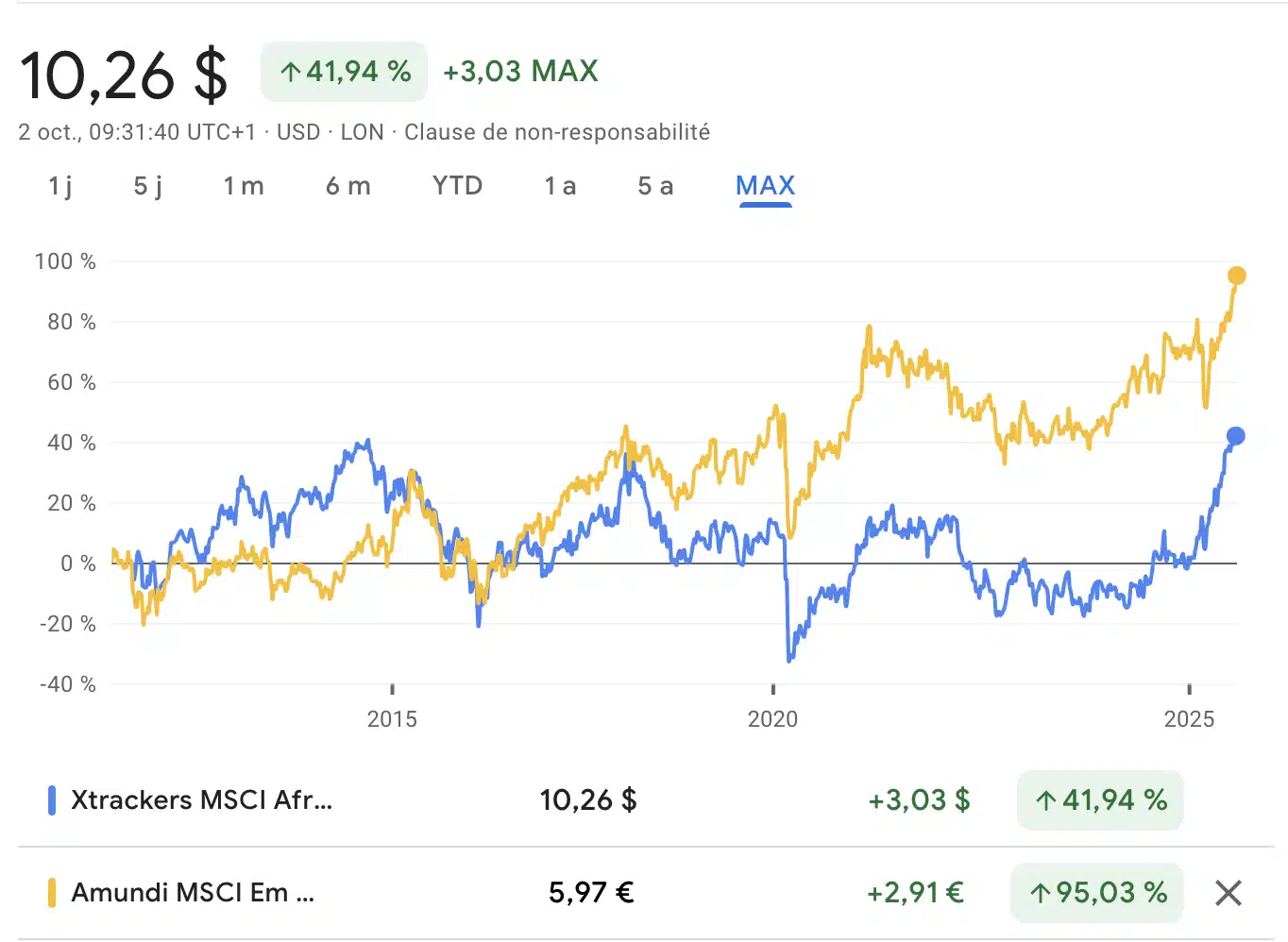Select the 5 a time range
The image size is (1288, 942).
655,186
